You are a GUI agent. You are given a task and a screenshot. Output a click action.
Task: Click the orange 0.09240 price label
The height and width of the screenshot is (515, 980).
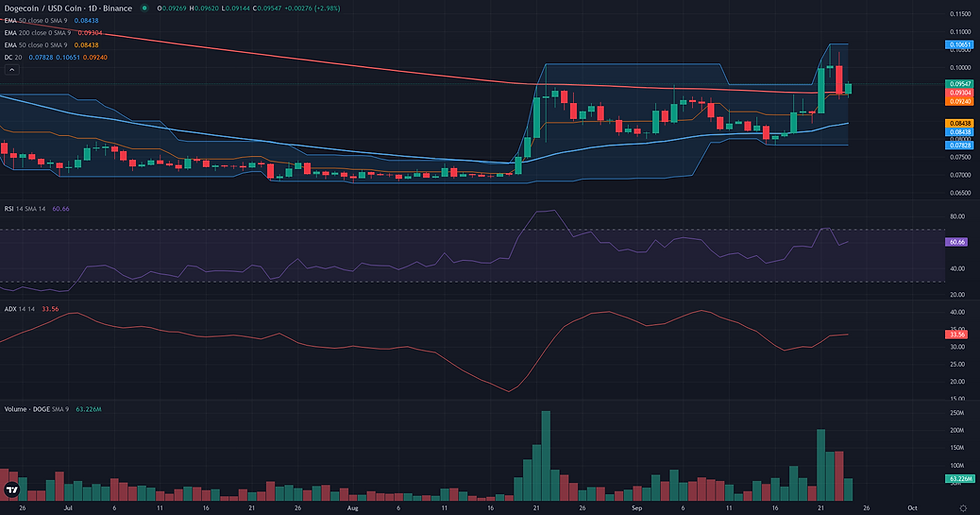pyautogui.click(x=959, y=101)
